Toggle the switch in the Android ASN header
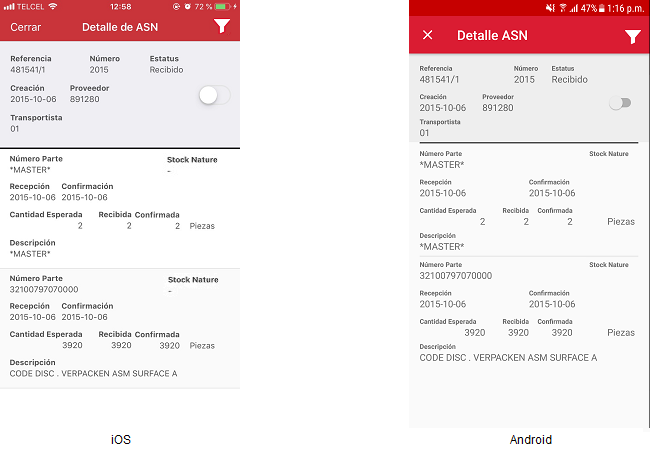The width and height of the screenshot is (650, 450). (621, 103)
